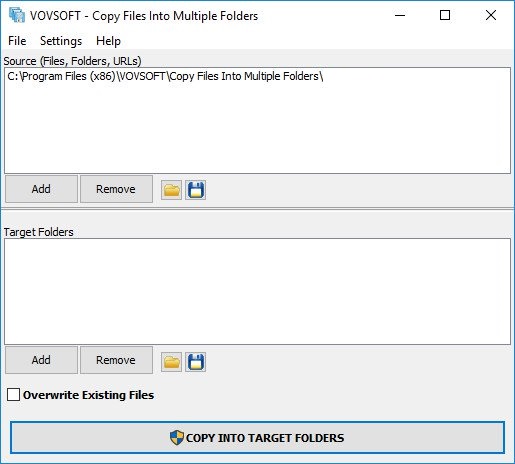Image resolution: width=515 pixels, height=464 pixels.
Task: Close the Copy Files Into Multiple Folders window
Action: 491,15
